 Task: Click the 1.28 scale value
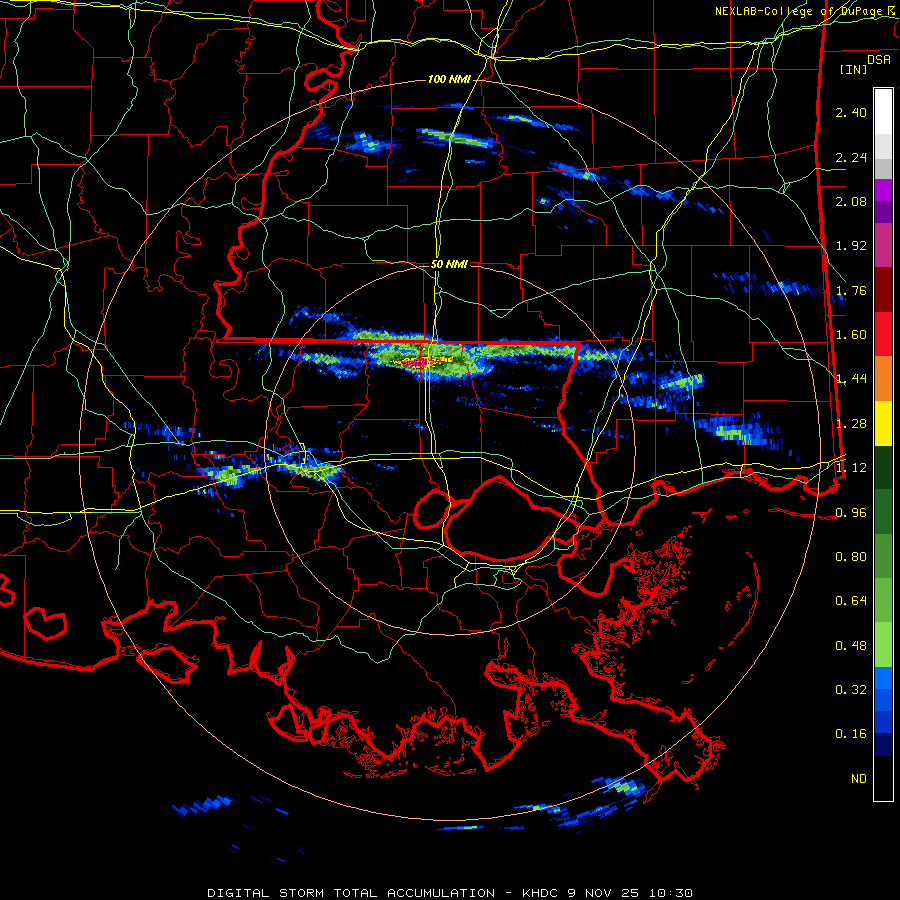851,424
